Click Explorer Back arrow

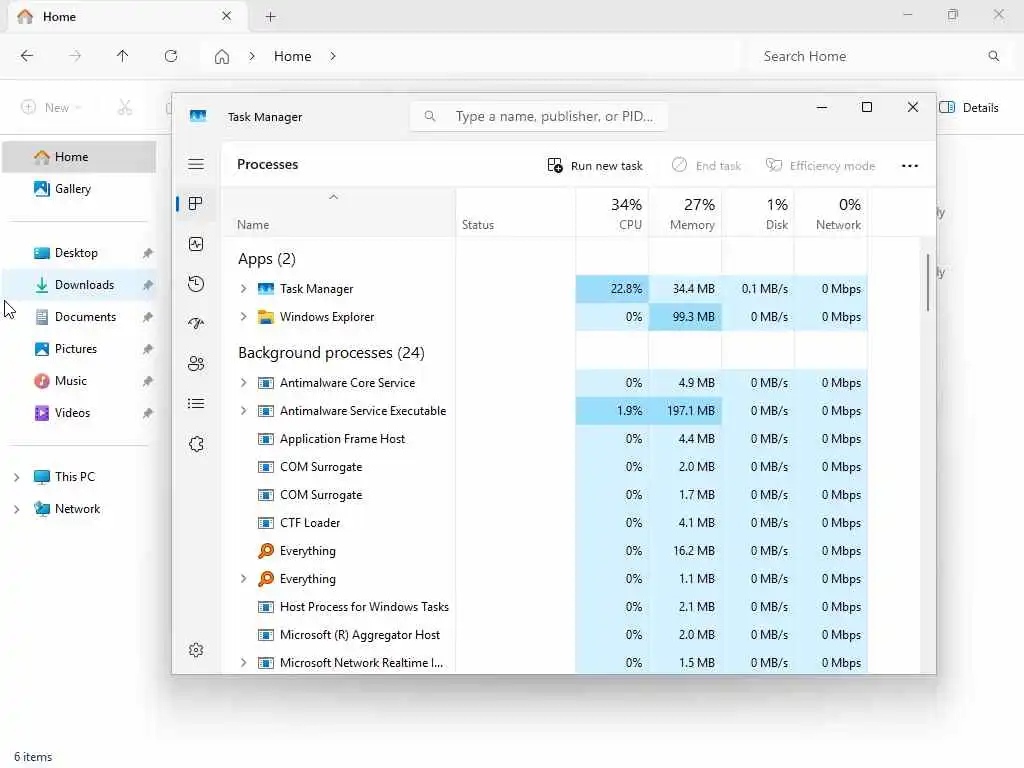tap(27, 56)
